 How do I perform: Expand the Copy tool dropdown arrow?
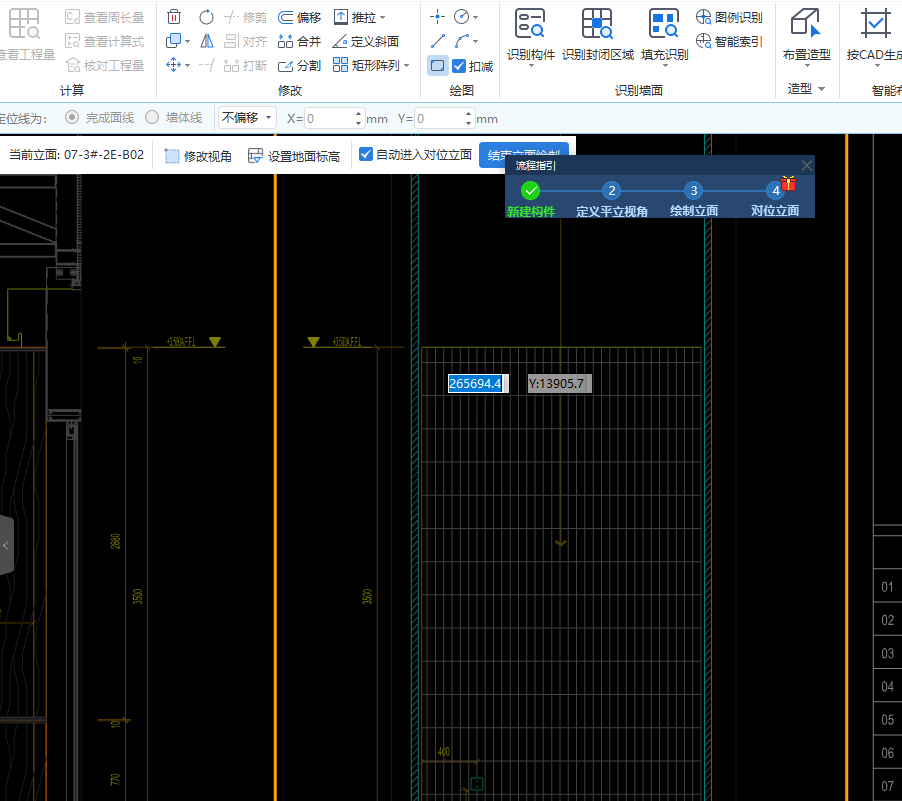click(x=188, y=41)
